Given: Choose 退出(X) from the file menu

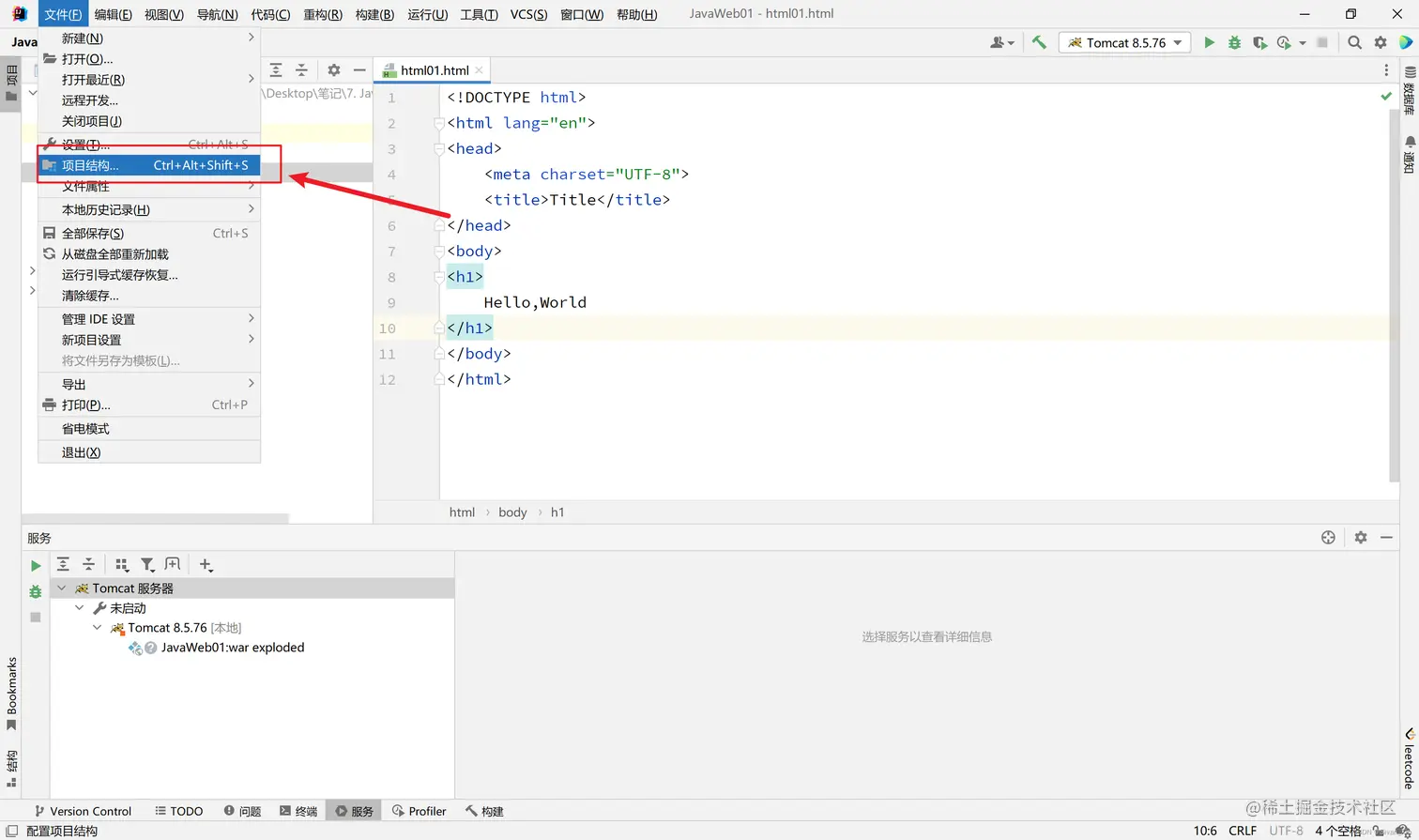Looking at the screenshot, I should tap(149, 452).
